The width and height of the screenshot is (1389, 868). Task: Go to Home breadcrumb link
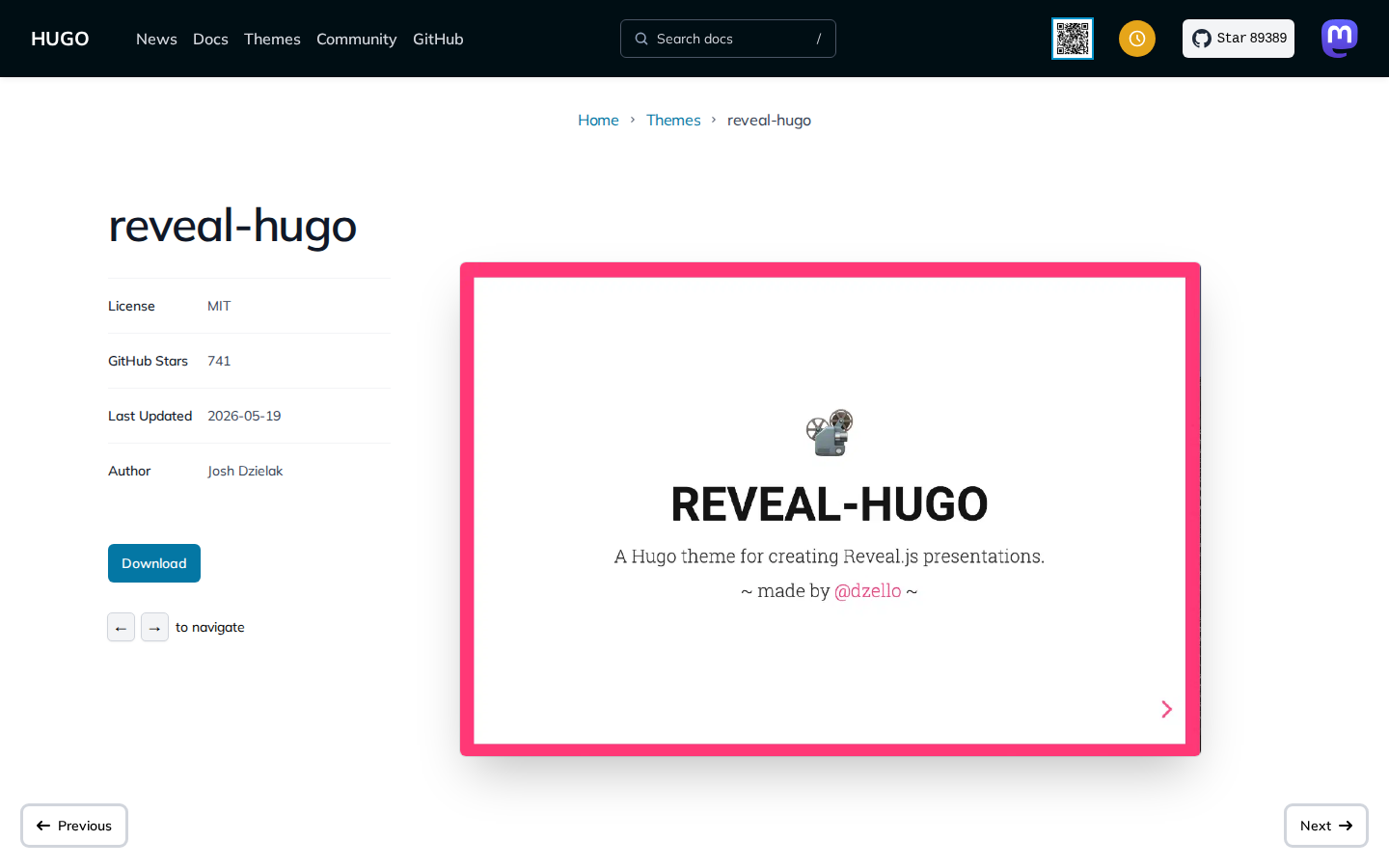click(x=598, y=120)
